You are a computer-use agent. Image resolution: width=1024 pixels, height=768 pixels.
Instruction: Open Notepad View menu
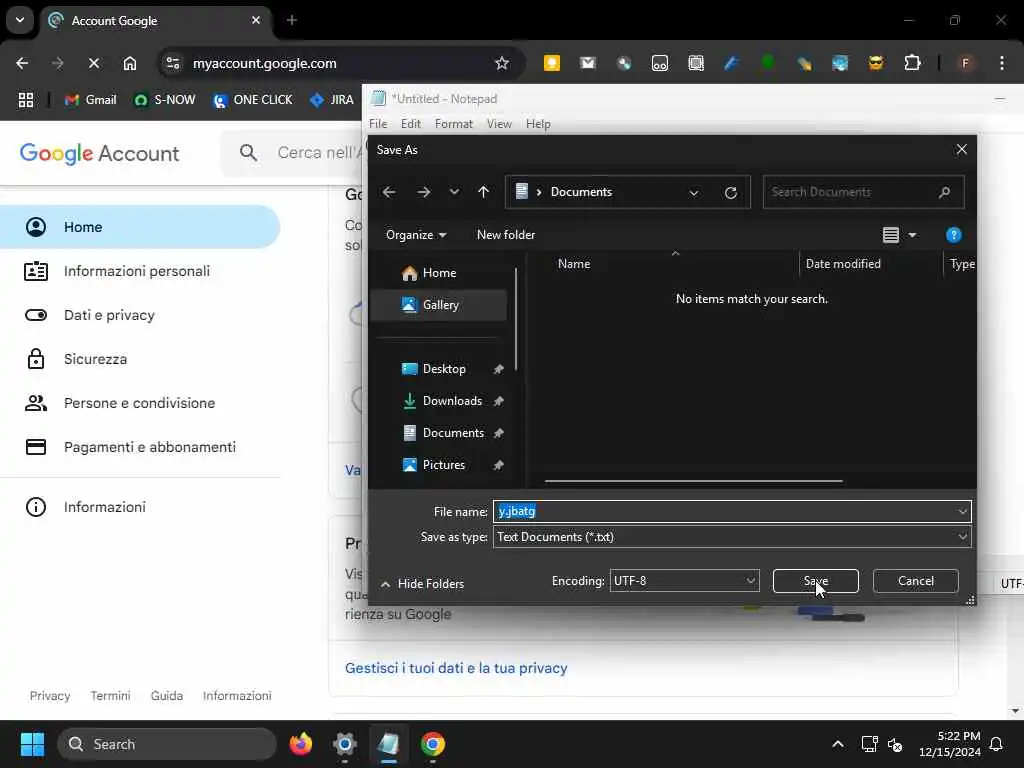click(x=499, y=124)
